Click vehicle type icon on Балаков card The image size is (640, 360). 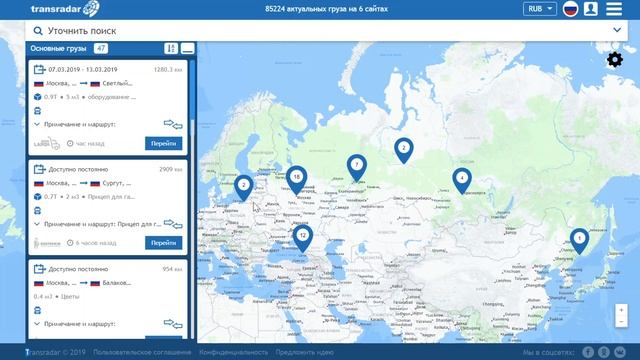click(x=38, y=311)
